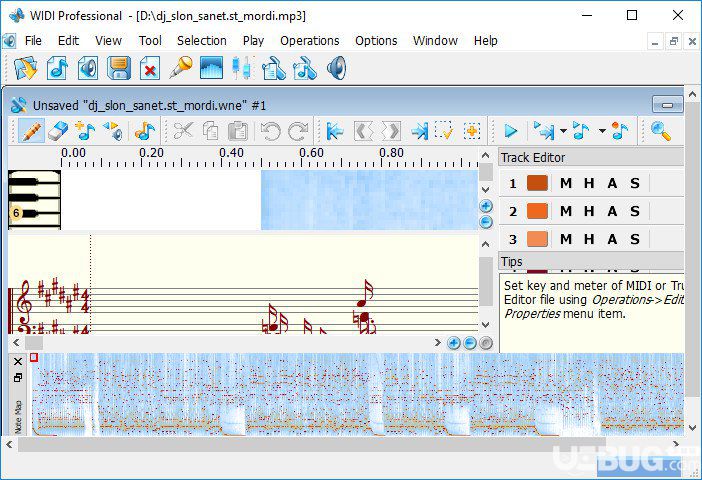Click the Paste clipboard icon
Screen dimensions: 702x480
pos(238,131)
